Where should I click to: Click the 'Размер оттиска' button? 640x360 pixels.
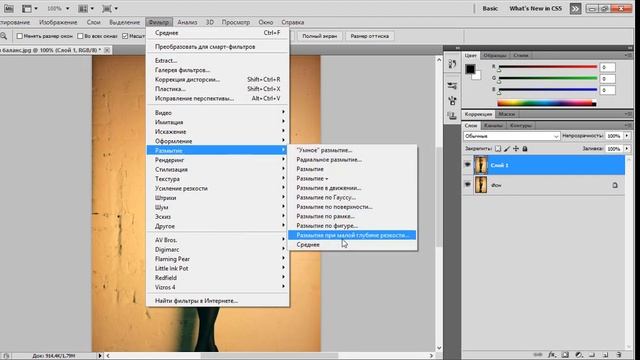click(370, 36)
